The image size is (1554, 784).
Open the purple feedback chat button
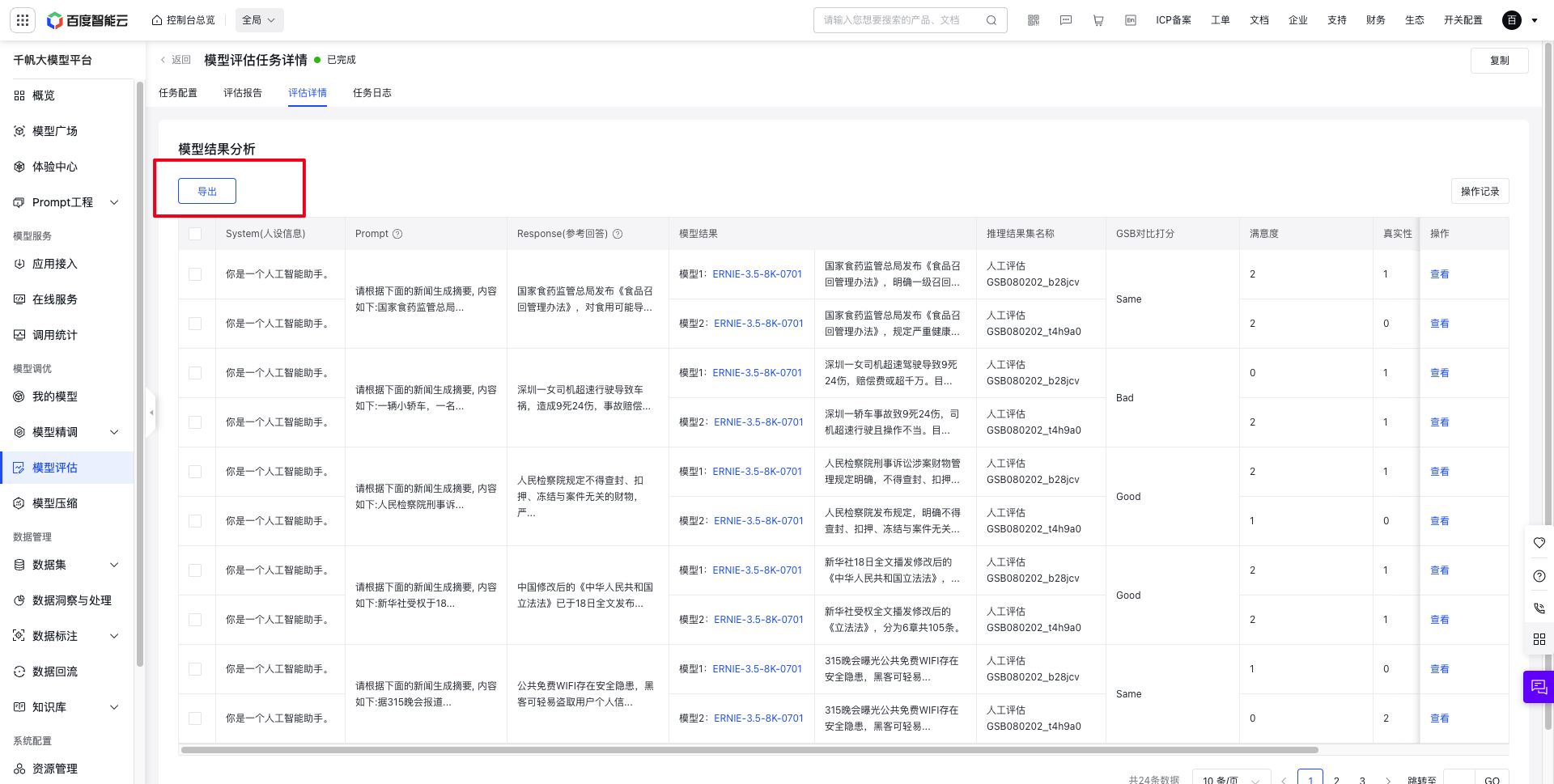[x=1539, y=687]
